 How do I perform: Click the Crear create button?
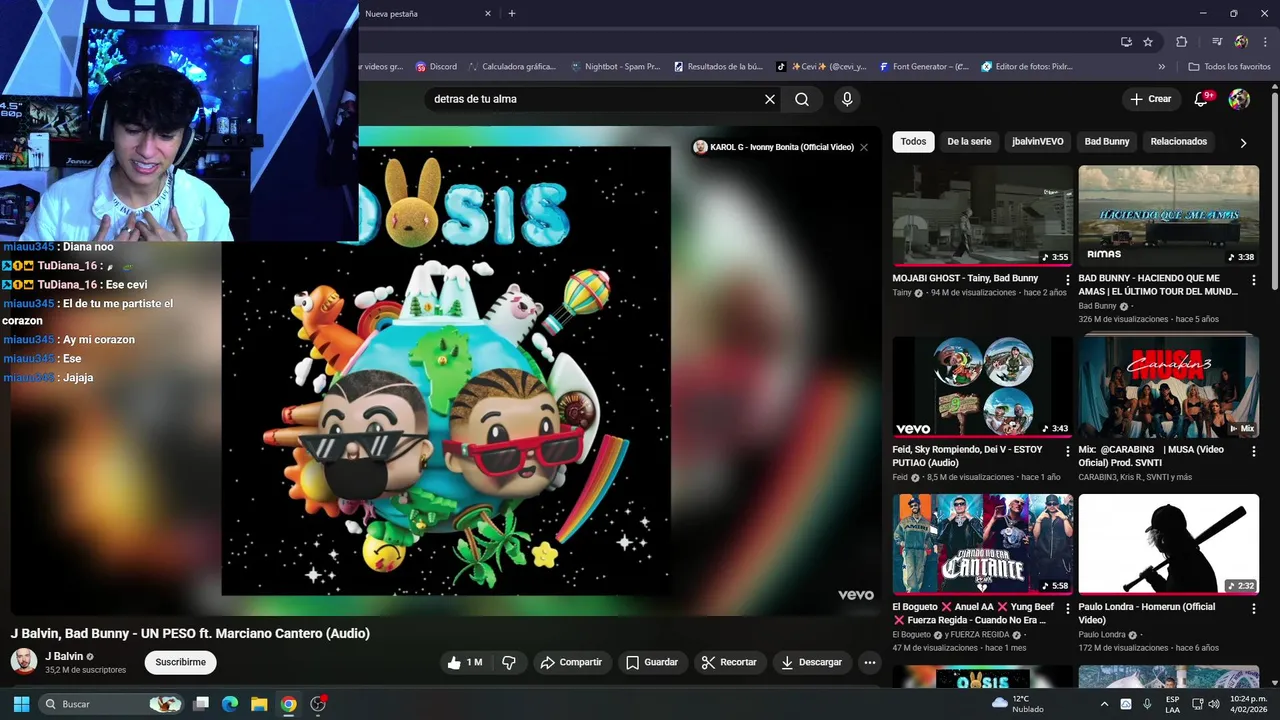(1150, 99)
